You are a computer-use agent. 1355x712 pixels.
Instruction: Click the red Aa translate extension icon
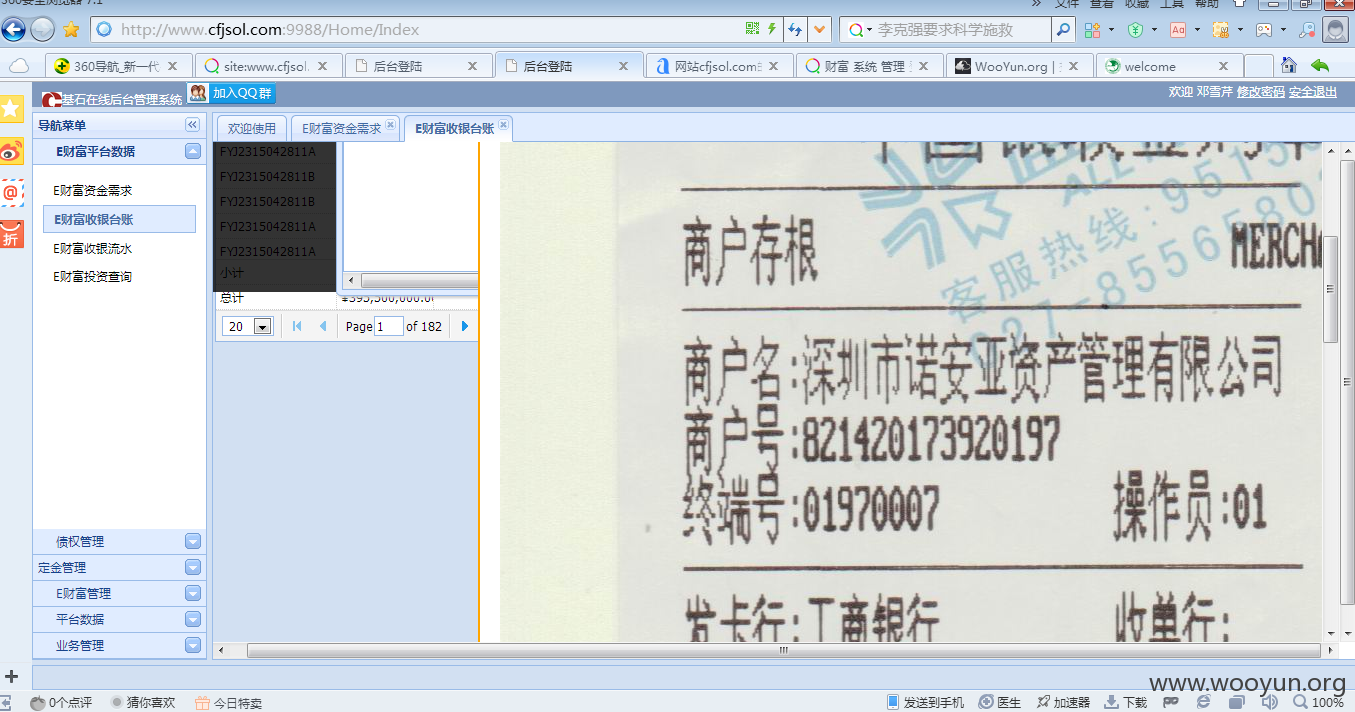(x=1178, y=30)
